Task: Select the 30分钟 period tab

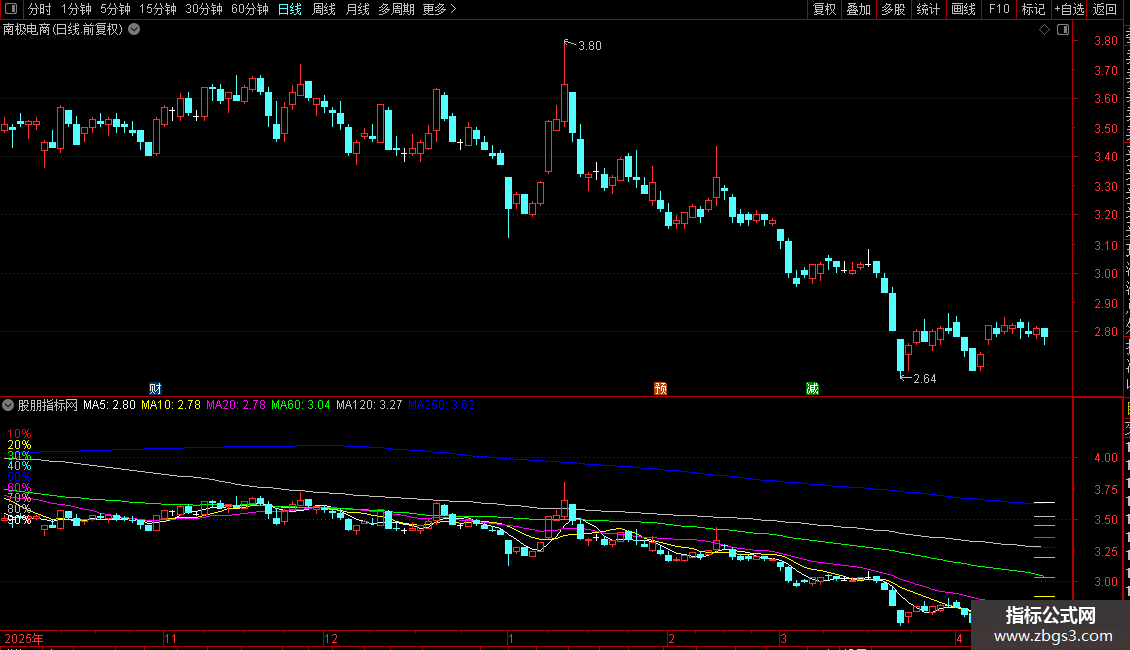Action: click(204, 9)
